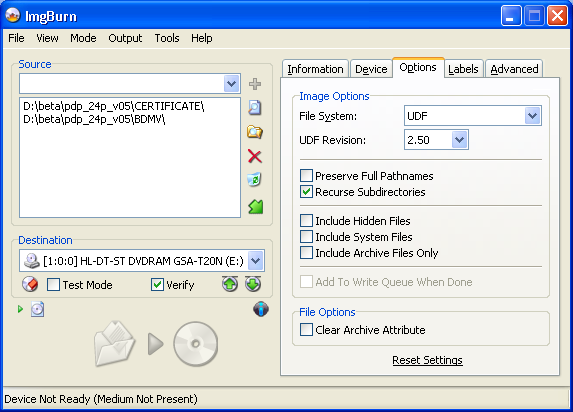Enable Include Hidden Files option
573x412 pixels.
click(306, 221)
